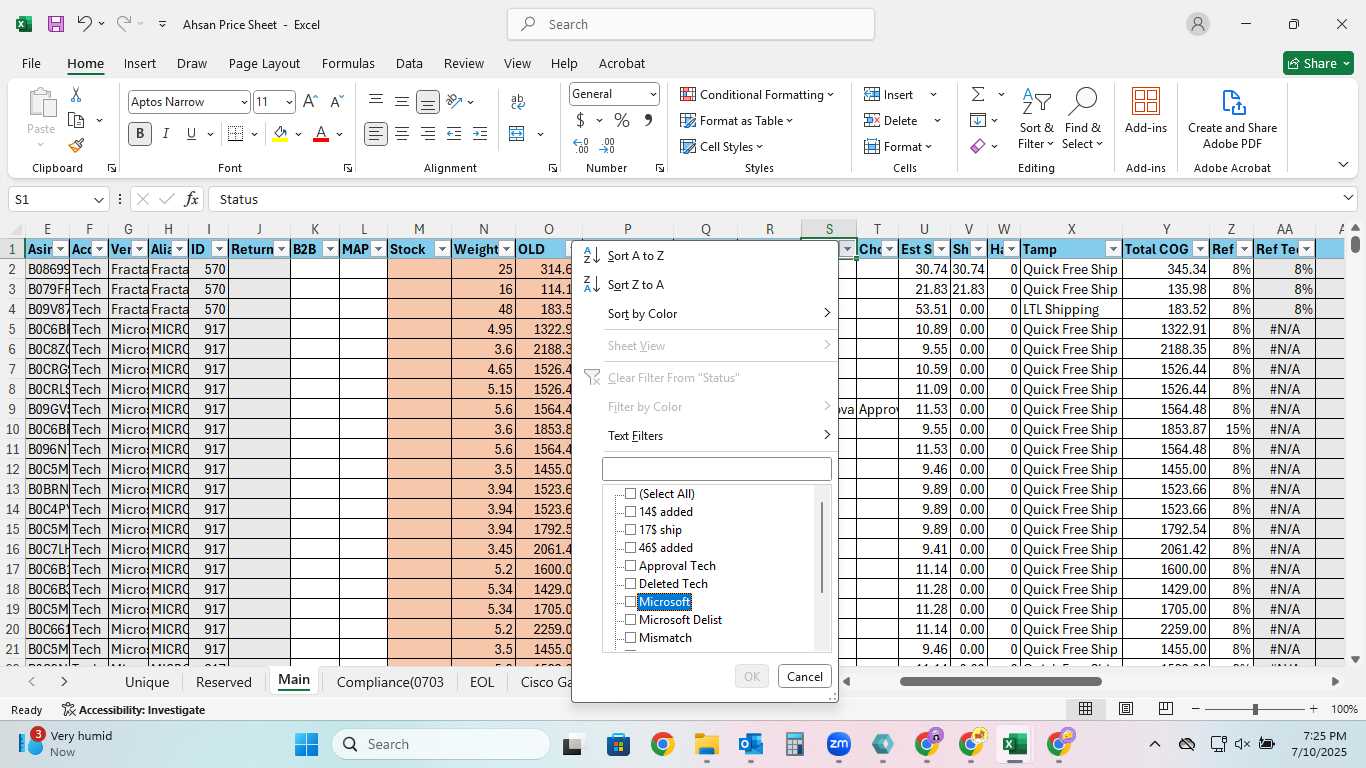Image resolution: width=1366 pixels, height=768 pixels.
Task: Open Zoom app in taskbar
Action: point(838,744)
